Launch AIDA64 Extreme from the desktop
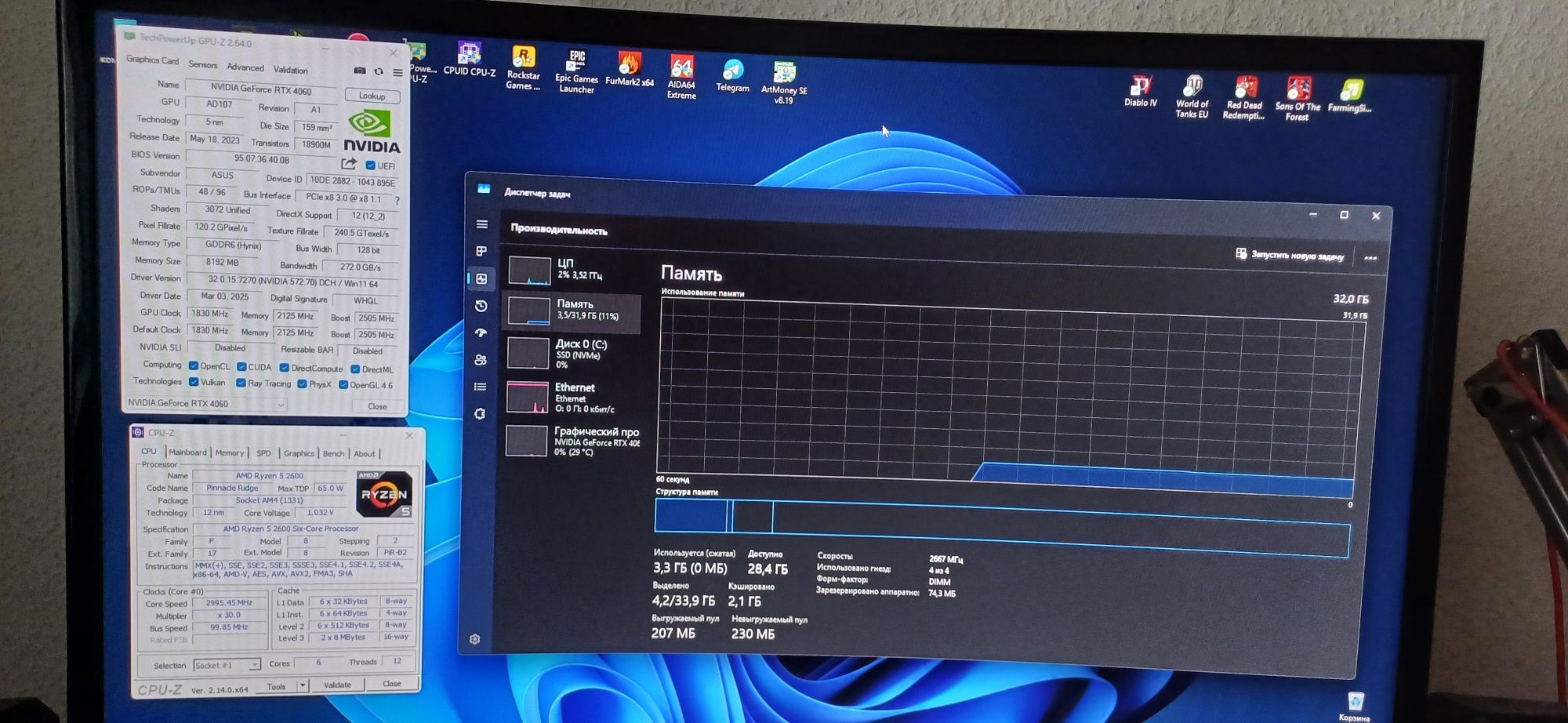Screen dimensions: 1568x723 [x=681, y=77]
